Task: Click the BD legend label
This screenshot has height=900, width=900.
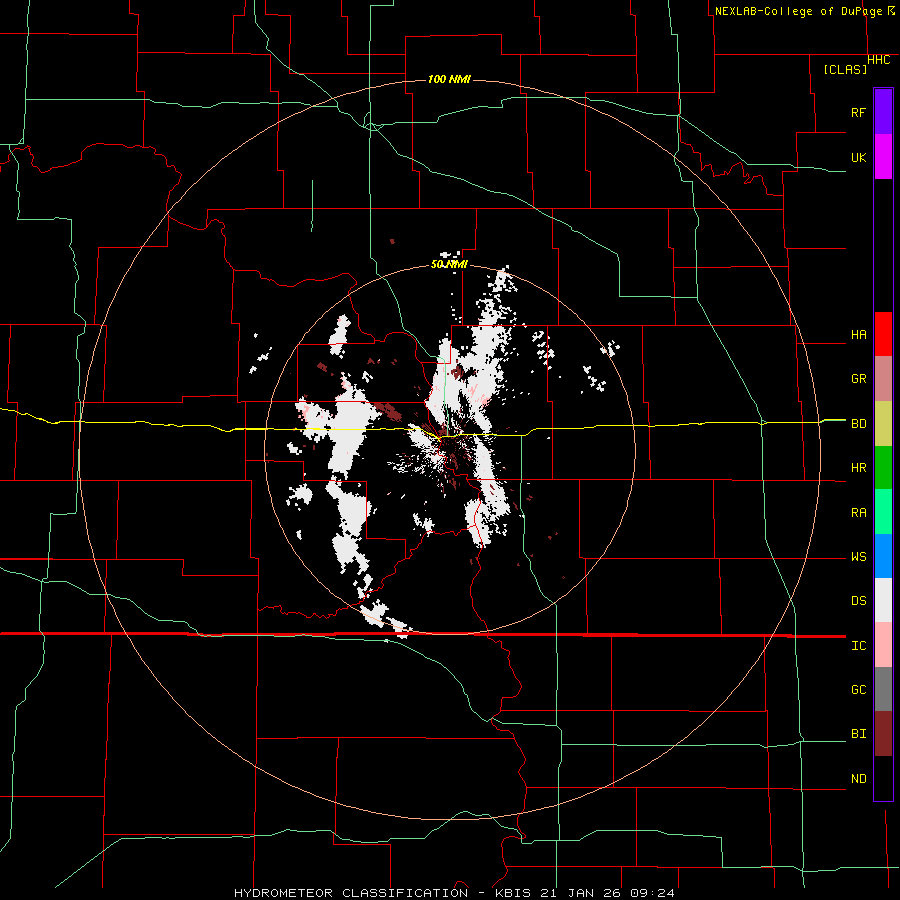Action: pyautogui.click(x=858, y=424)
